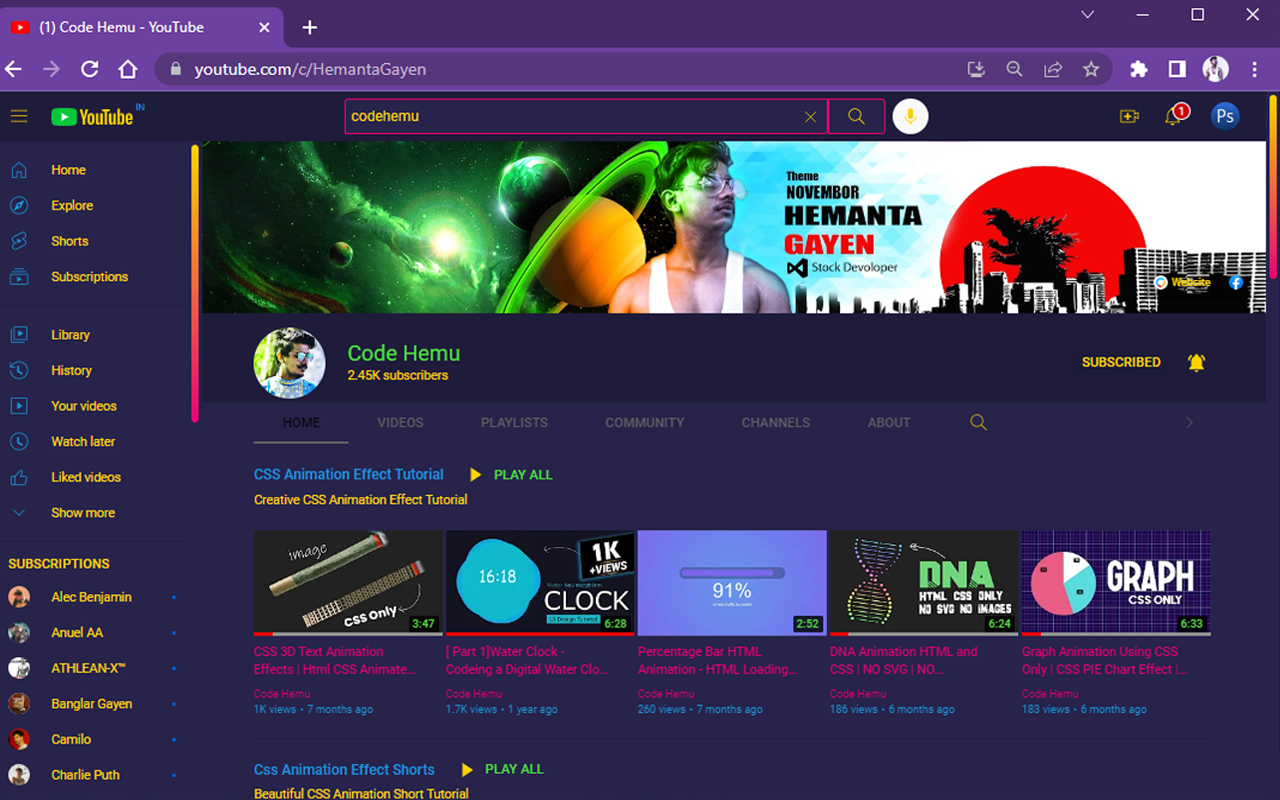Switch to the Videos tab
Image resolution: width=1280 pixels, height=800 pixels.
coord(400,423)
